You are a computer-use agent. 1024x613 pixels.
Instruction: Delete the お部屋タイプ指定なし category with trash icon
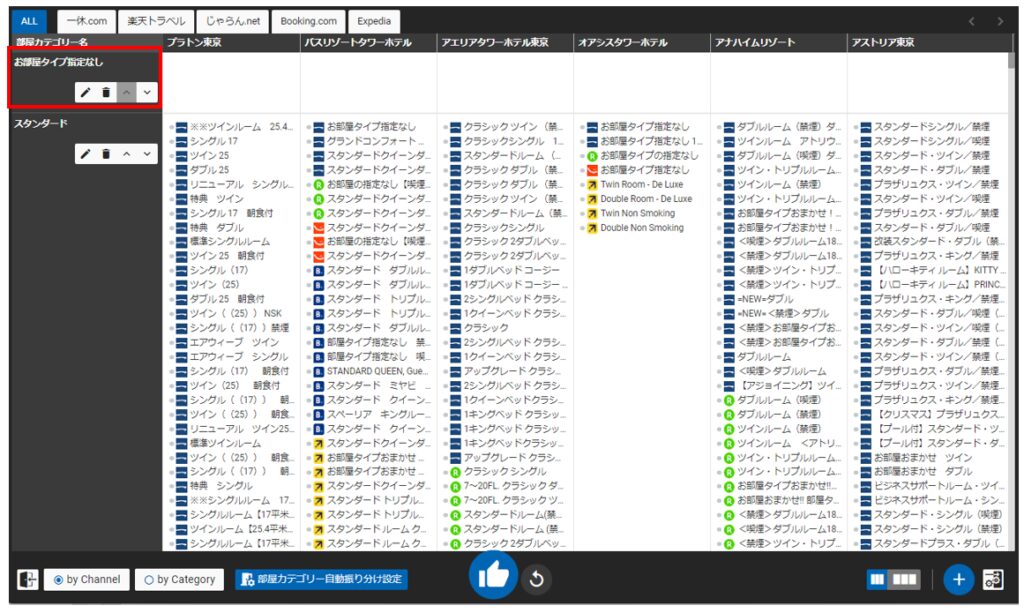click(106, 93)
